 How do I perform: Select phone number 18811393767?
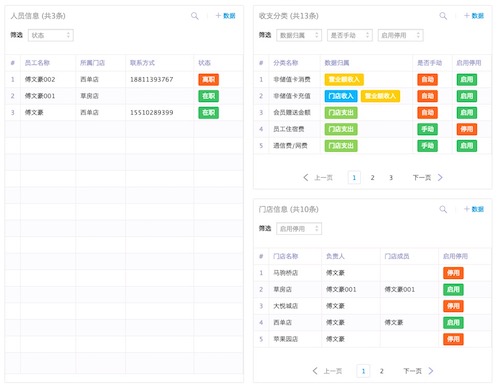pyautogui.click(x=152, y=79)
